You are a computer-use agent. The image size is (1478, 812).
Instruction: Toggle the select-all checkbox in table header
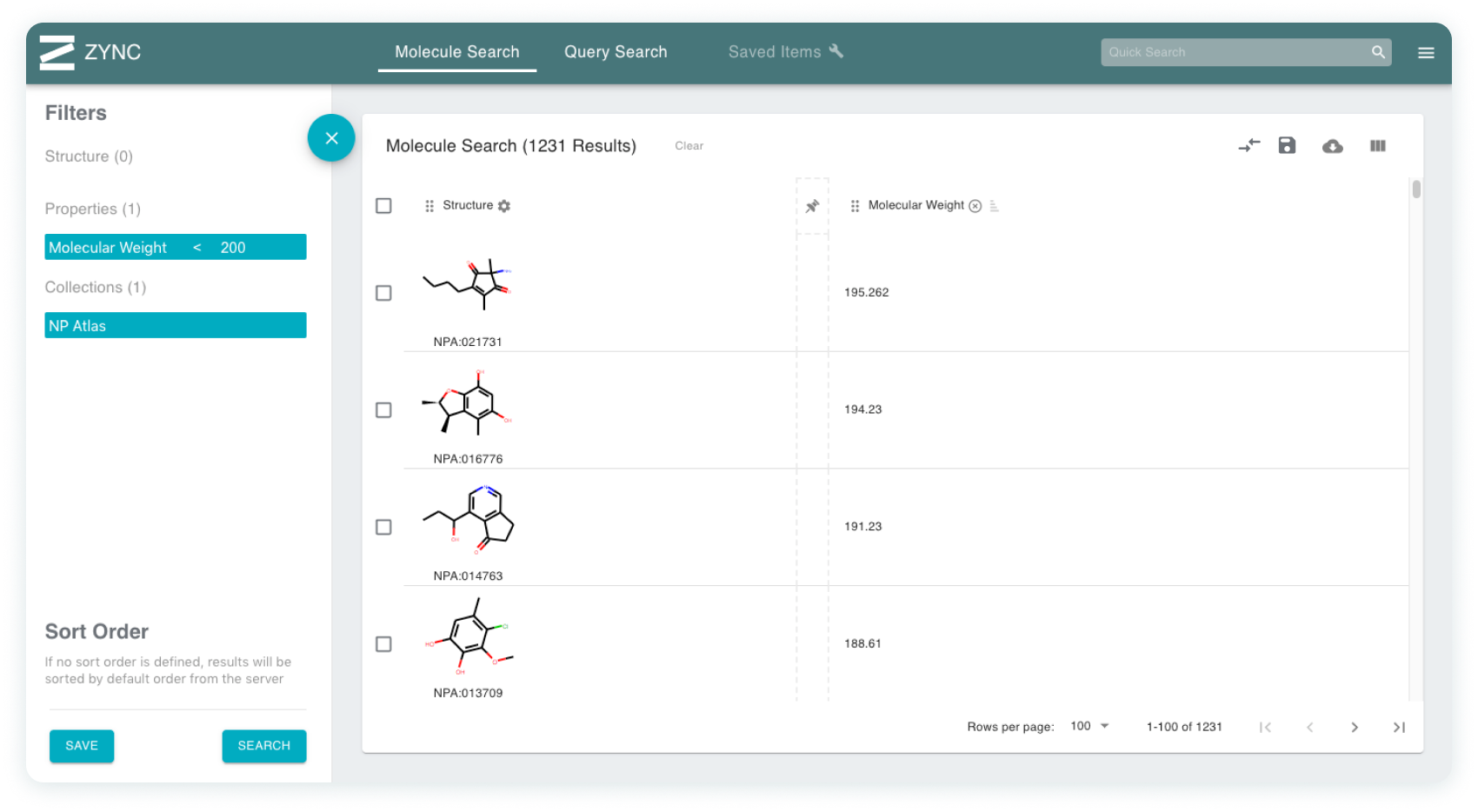point(383,206)
